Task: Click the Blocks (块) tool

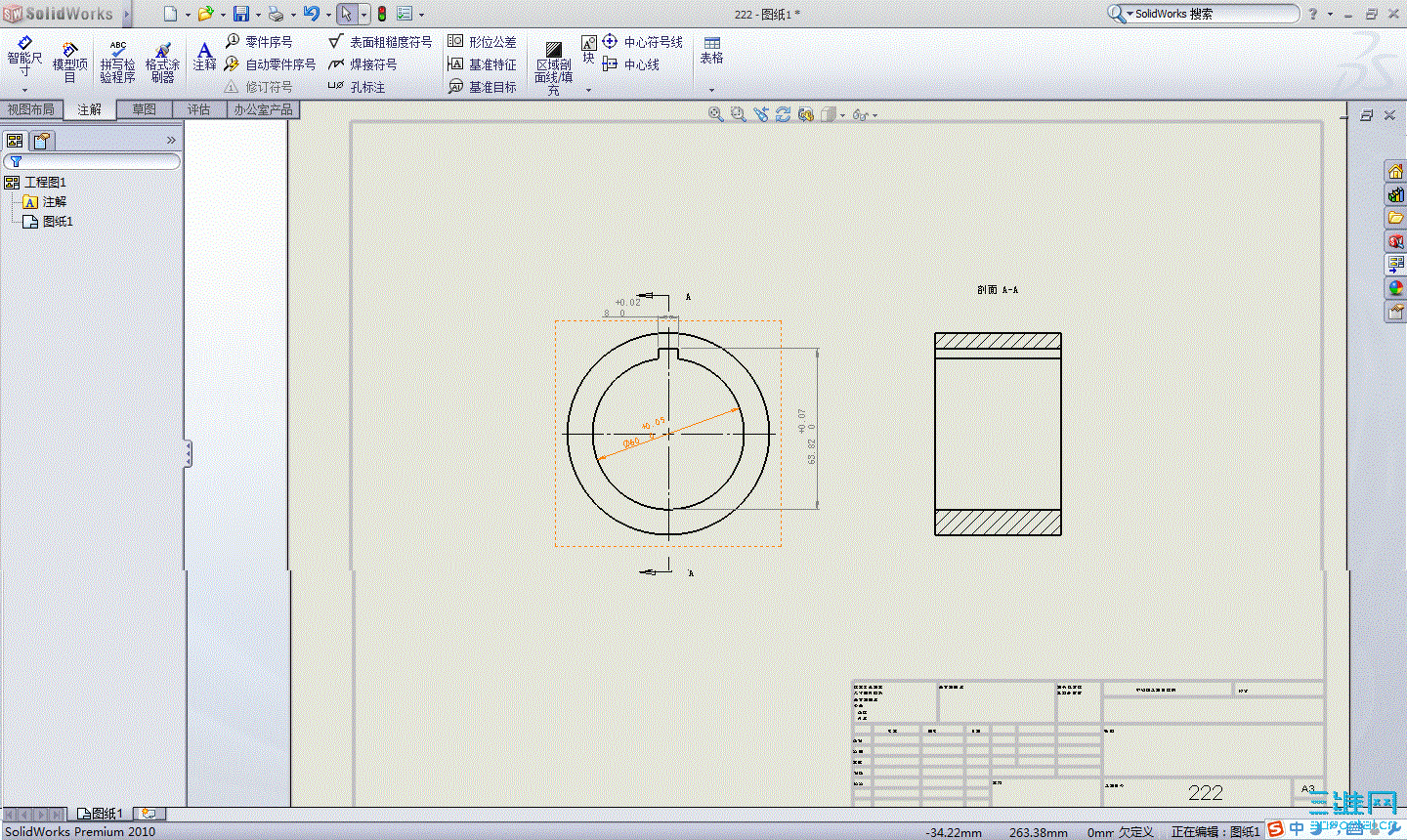Action: tap(588, 50)
